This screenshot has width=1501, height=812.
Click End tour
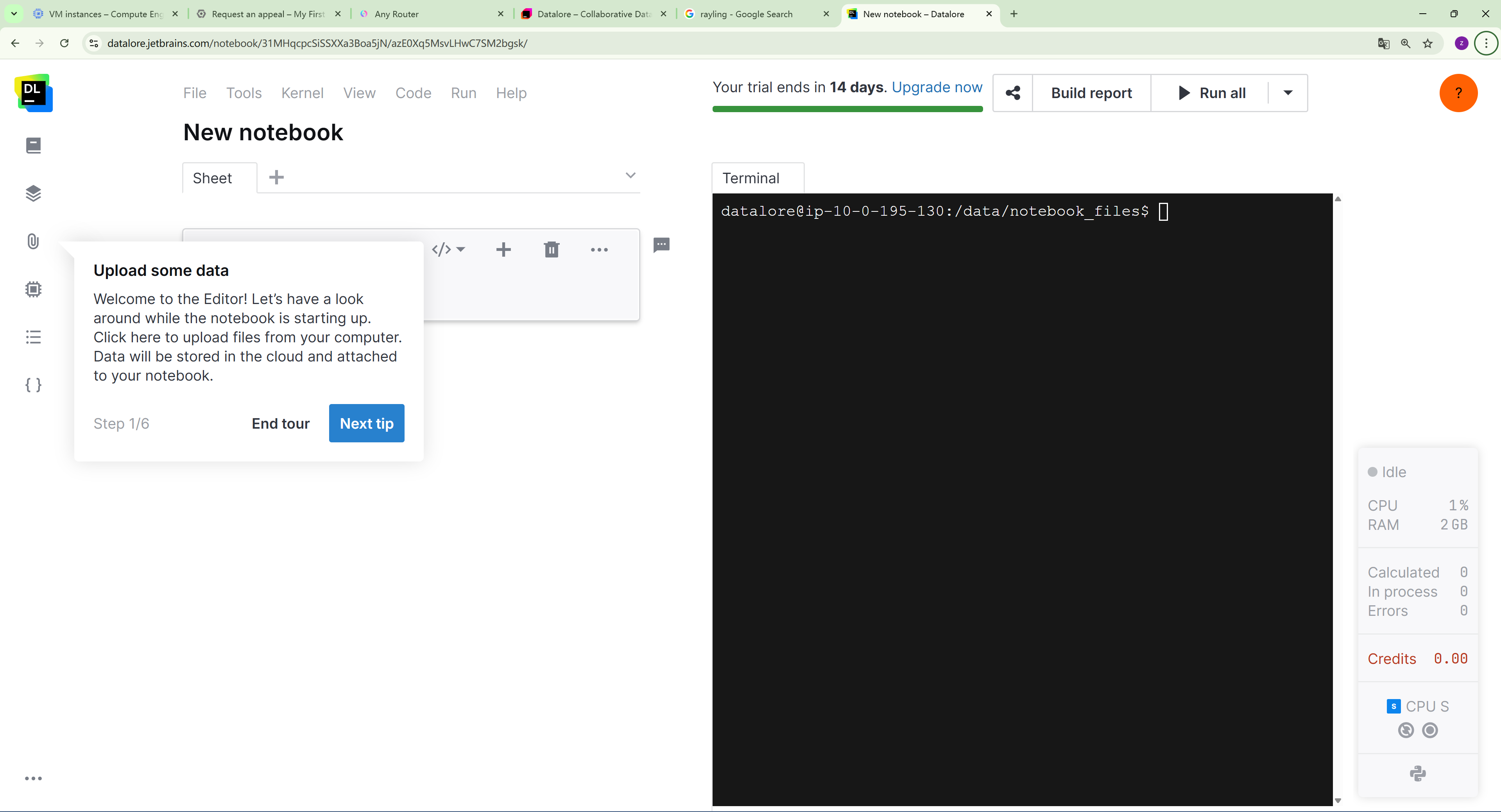280,424
